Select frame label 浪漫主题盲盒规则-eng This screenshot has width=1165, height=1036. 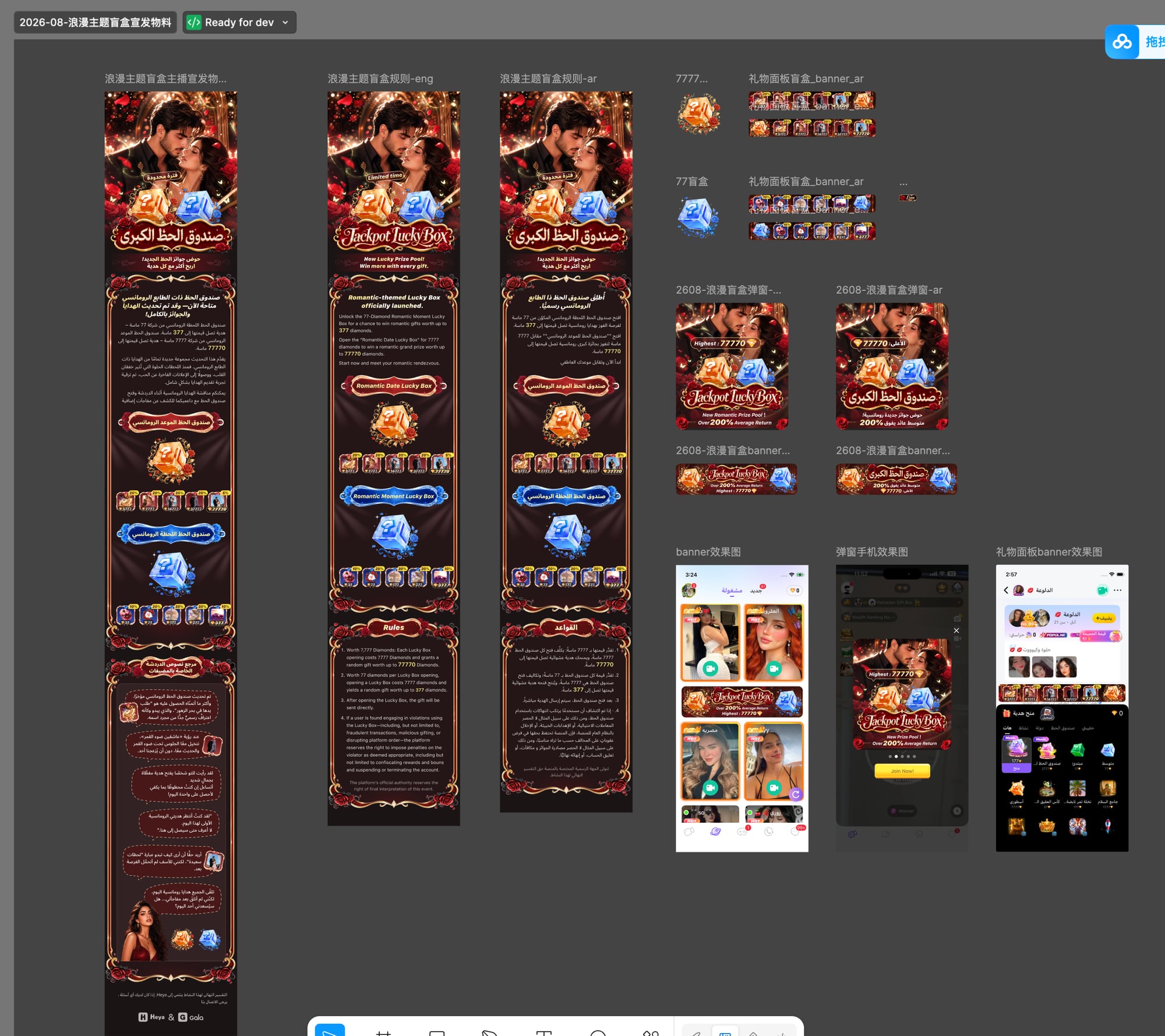coord(380,79)
